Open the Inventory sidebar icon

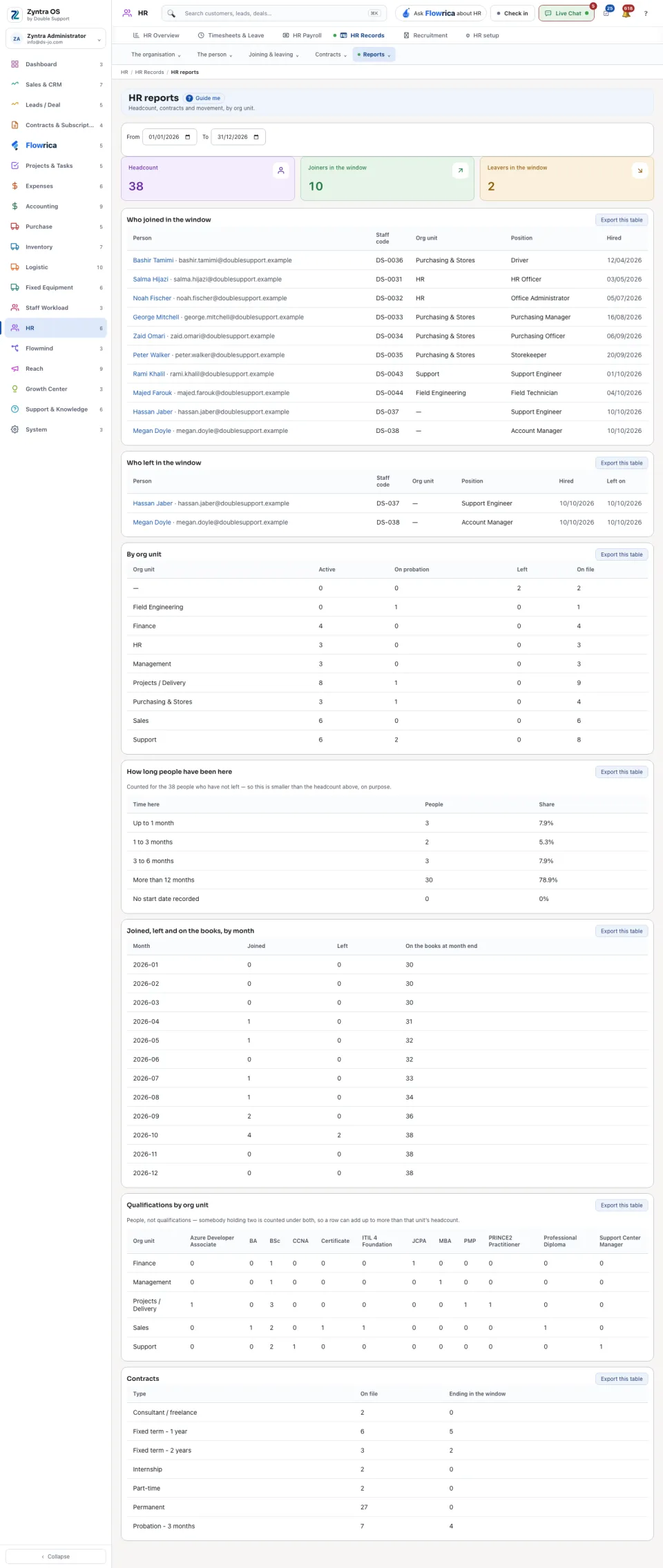coord(15,246)
